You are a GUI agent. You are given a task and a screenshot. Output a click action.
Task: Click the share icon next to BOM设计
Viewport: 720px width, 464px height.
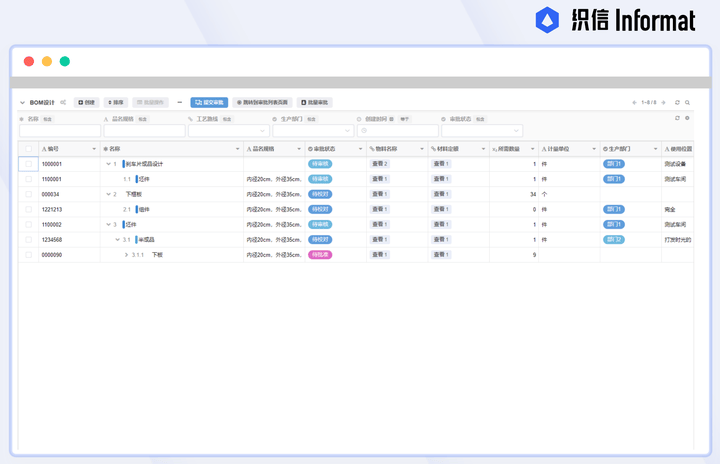(63, 102)
